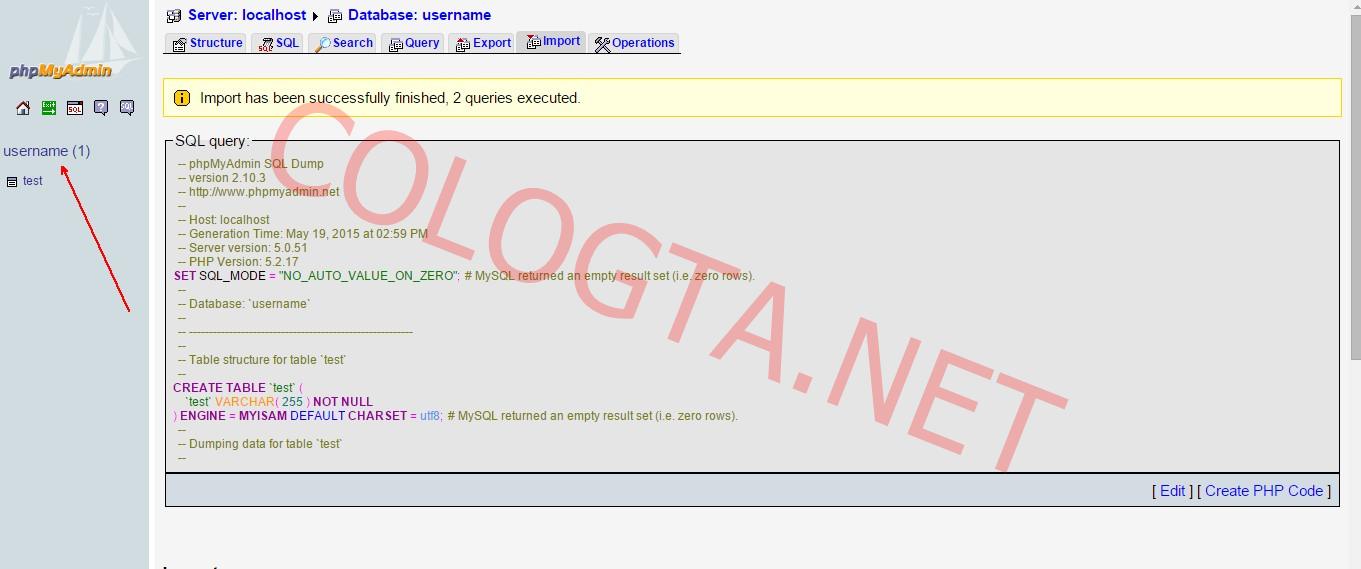Image resolution: width=1361 pixels, height=569 pixels.
Task: Open the username (1) database link
Action: click(x=46, y=151)
